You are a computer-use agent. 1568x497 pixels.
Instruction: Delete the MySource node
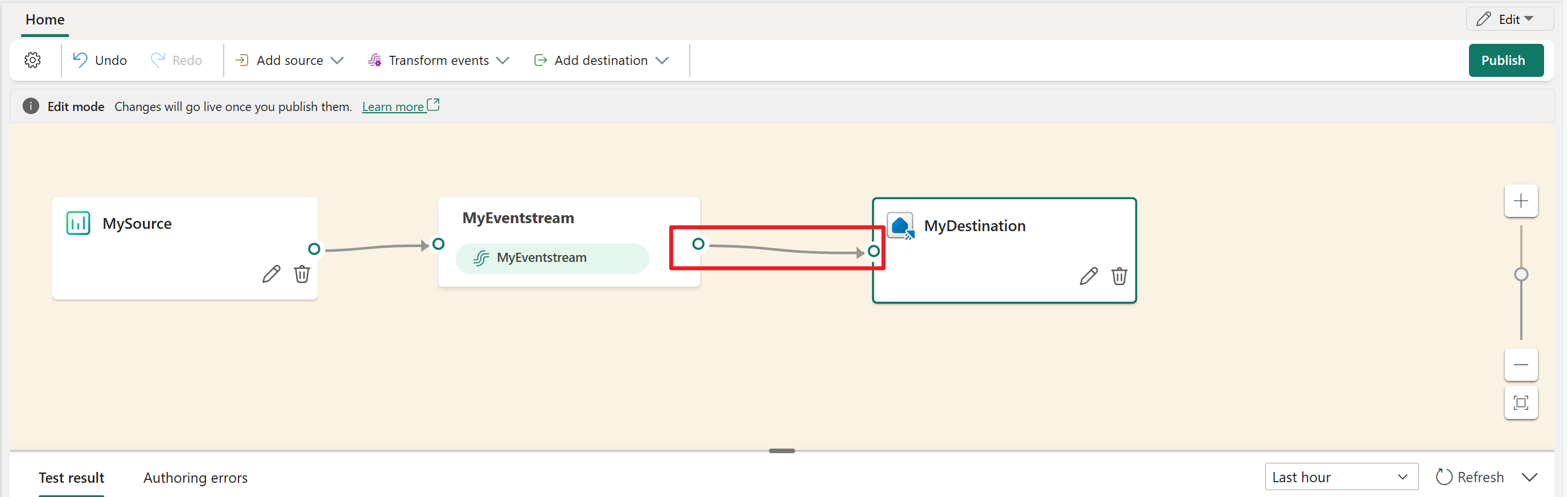point(302,274)
